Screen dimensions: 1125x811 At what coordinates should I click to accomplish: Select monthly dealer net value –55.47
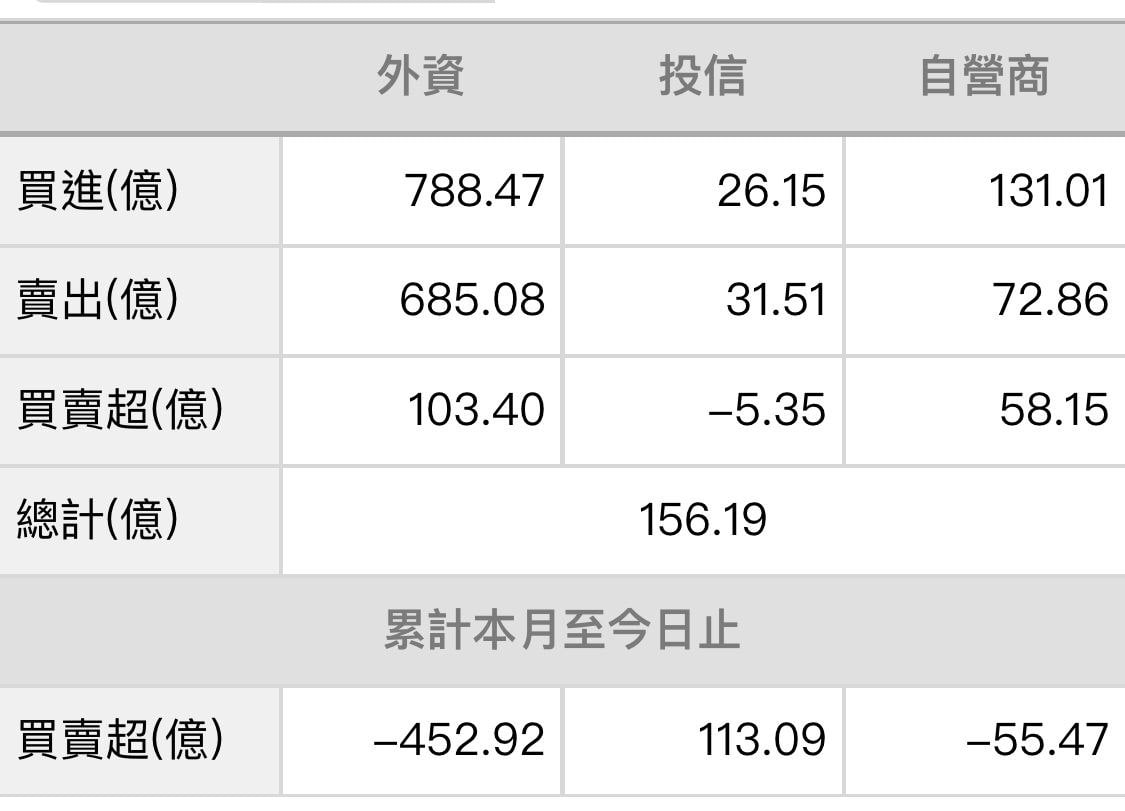pos(1038,741)
